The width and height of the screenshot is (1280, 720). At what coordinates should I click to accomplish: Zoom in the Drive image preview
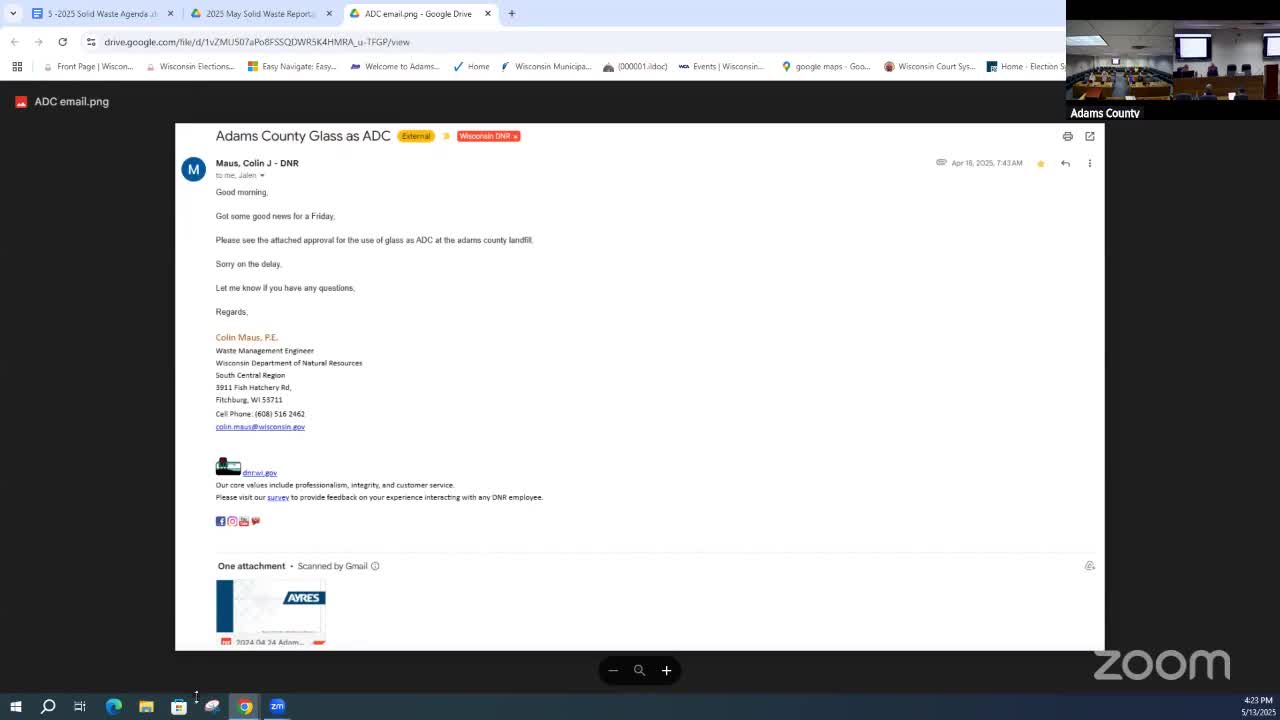(x=666, y=671)
